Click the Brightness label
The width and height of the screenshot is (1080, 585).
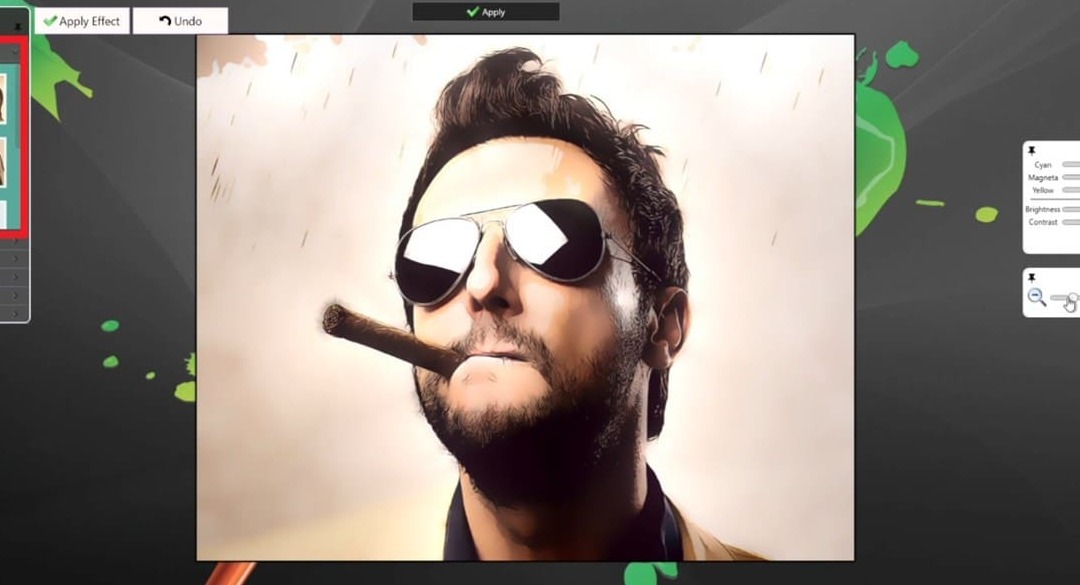click(1043, 209)
